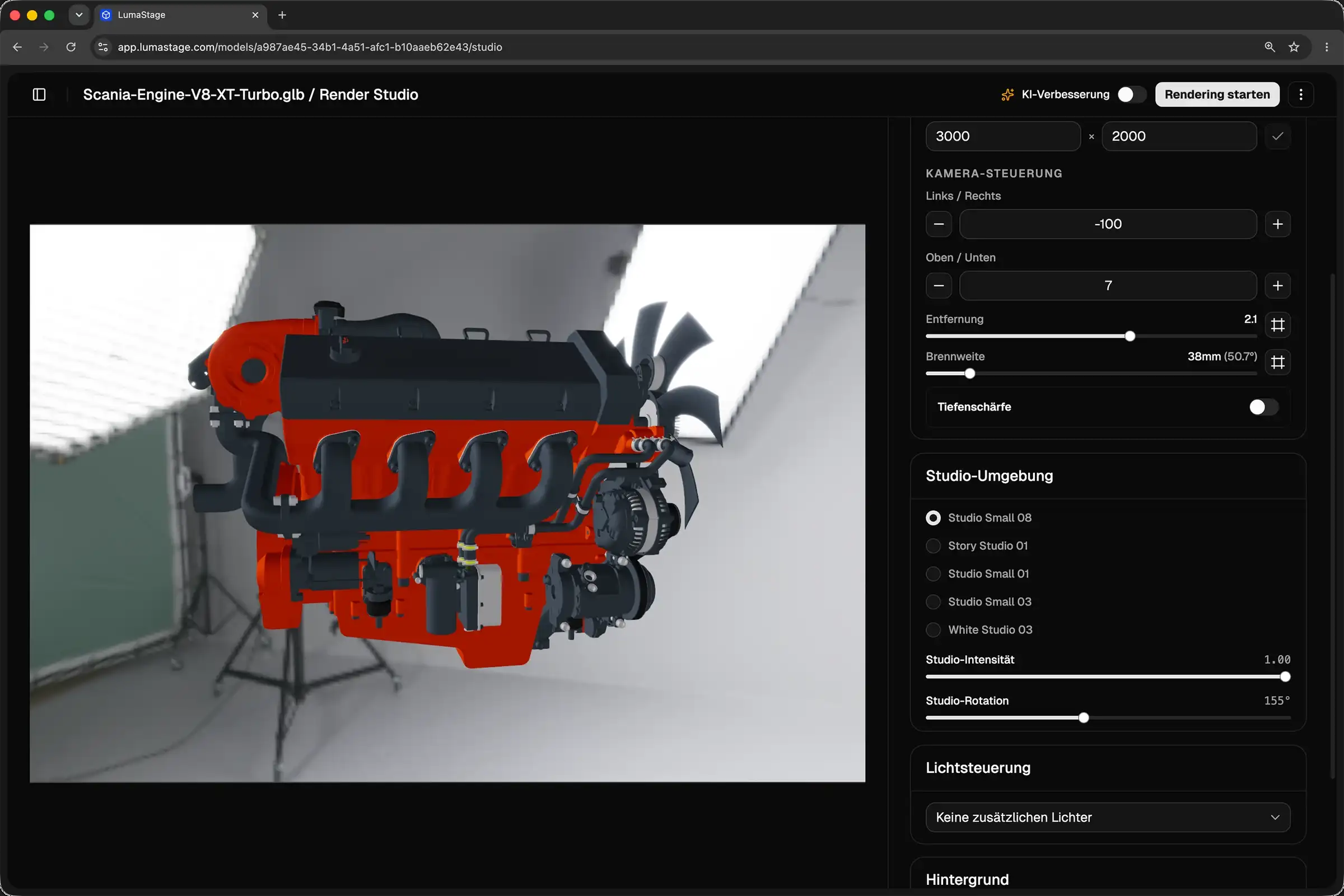This screenshot has width=1344, height=896.
Task: Open a new browser tab
Action: tap(282, 15)
